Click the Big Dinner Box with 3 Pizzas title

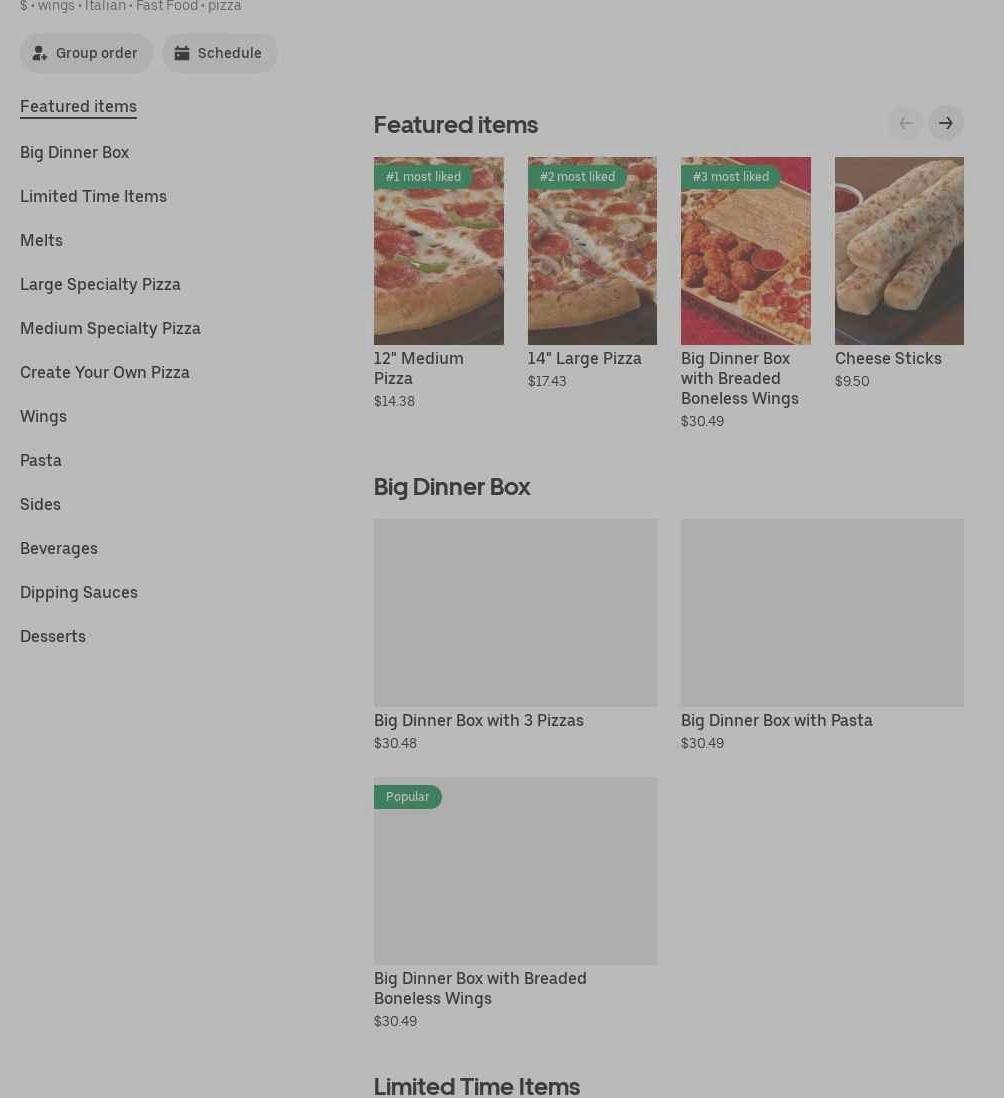point(478,720)
